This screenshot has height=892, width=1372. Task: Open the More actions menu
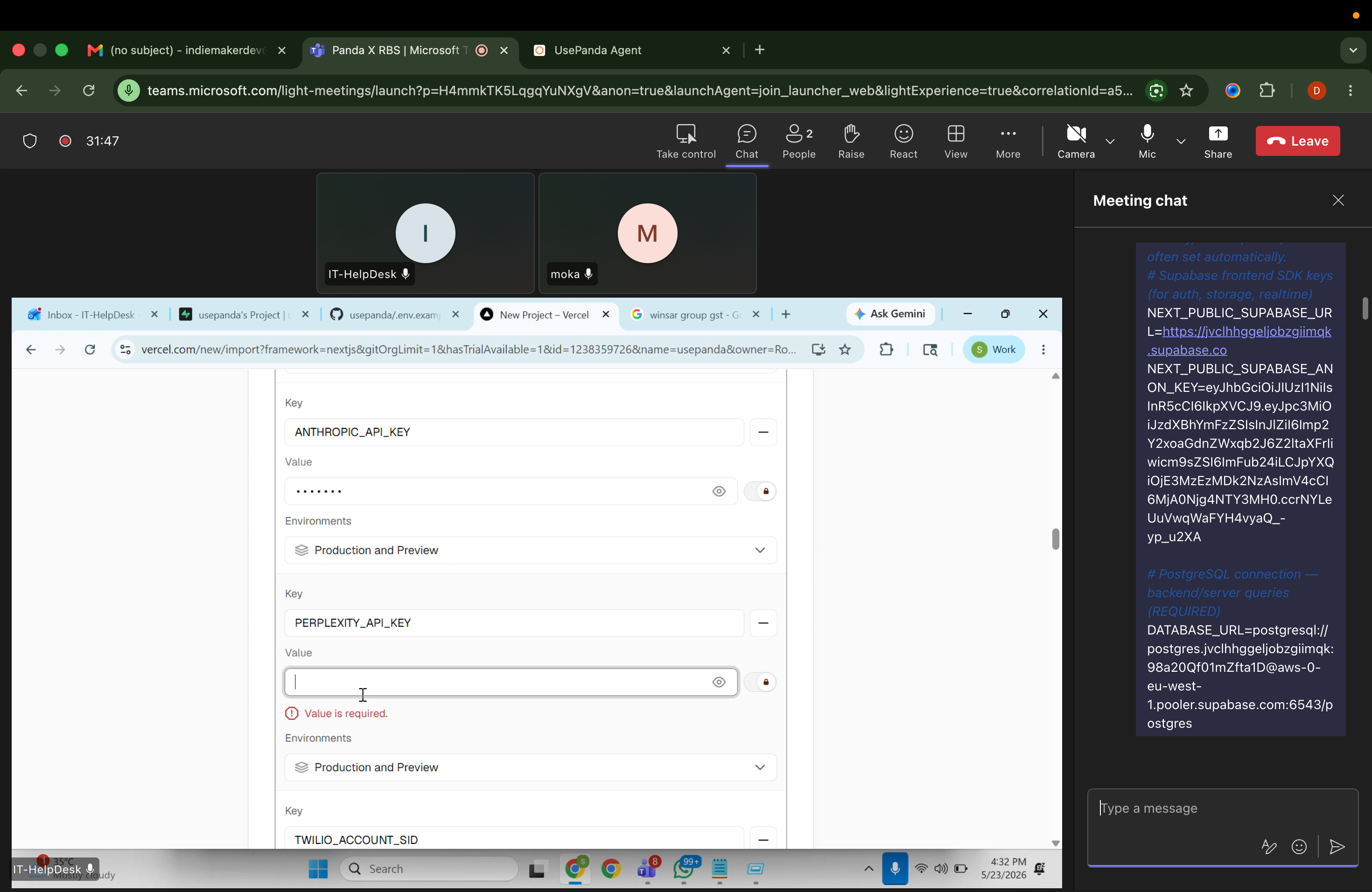[x=1008, y=141]
